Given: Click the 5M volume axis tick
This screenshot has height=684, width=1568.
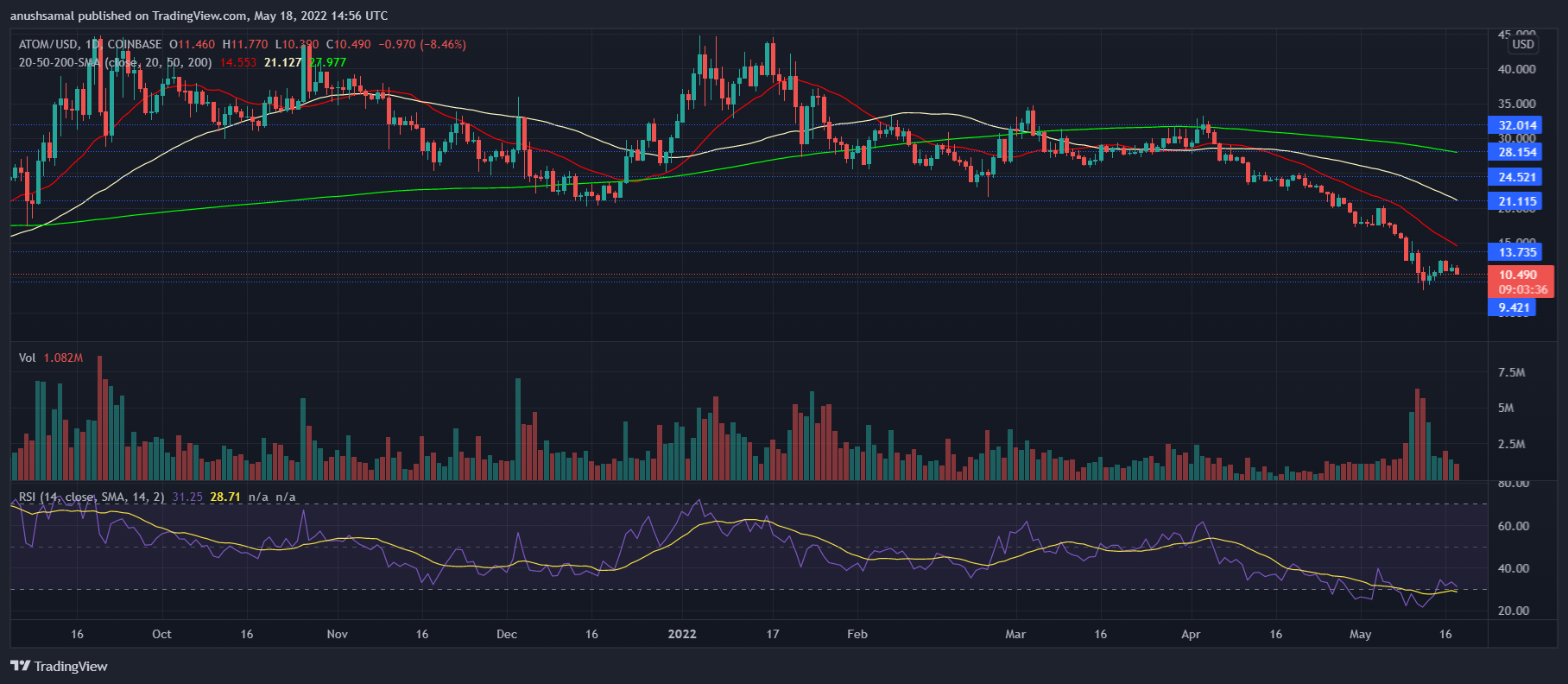Looking at the screenshot, I should tap(1506, 408).
